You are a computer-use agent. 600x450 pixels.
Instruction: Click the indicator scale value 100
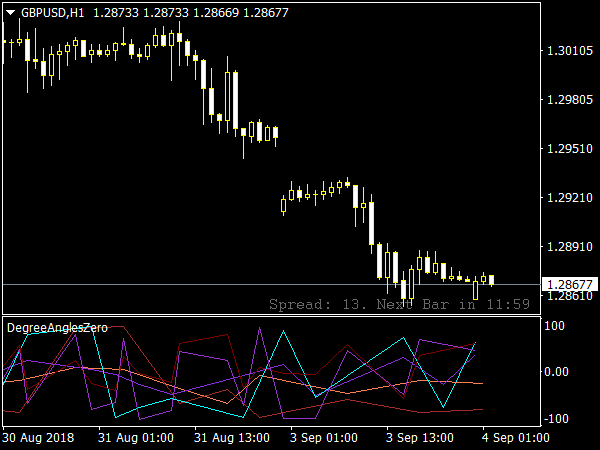pos(554,326)
